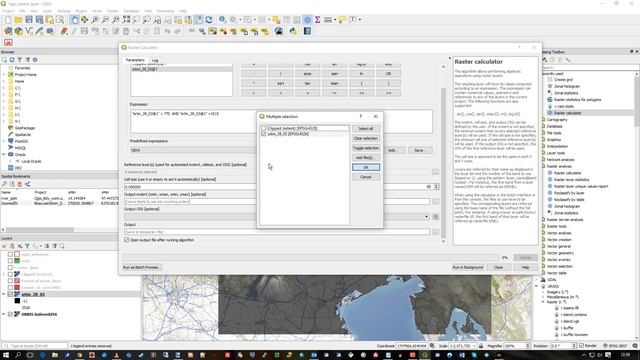Click the Open Layer Styling icon in Layers
This screenshot has height=360, width=640.
(x=4, y=246)
